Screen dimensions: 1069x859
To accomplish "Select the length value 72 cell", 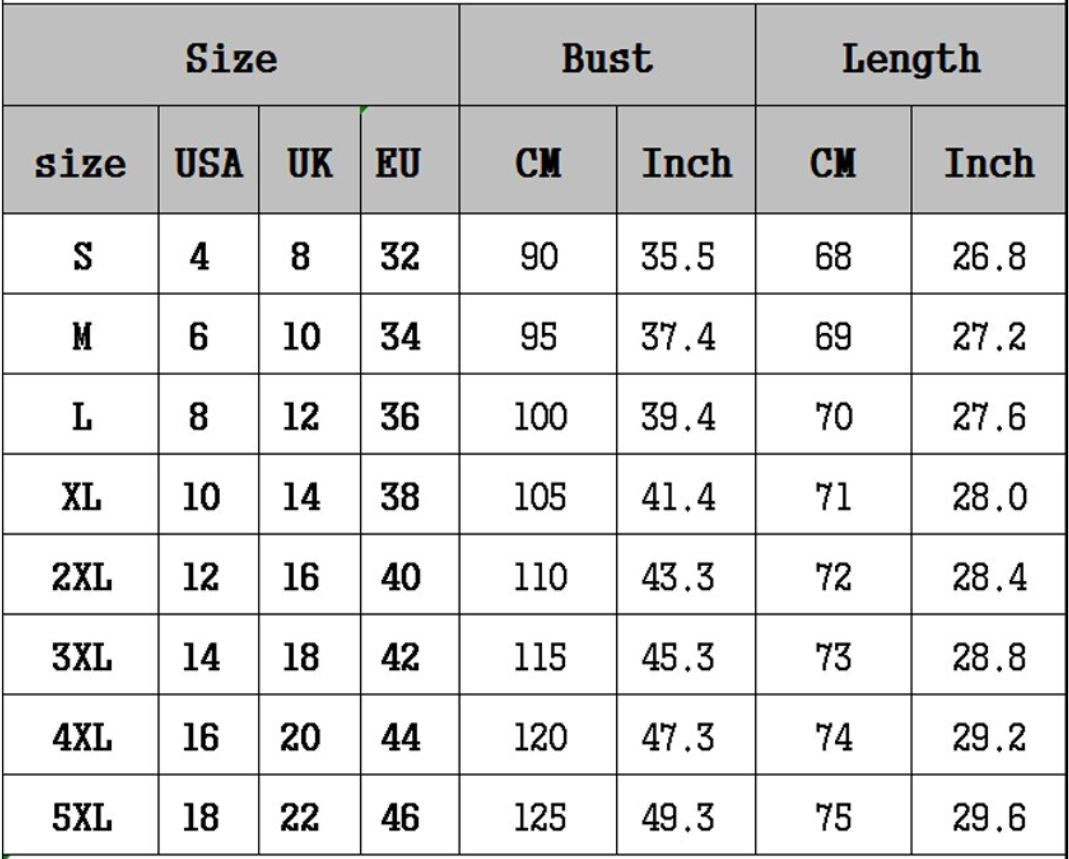I will pyautogui.click(x=832, y=578).
